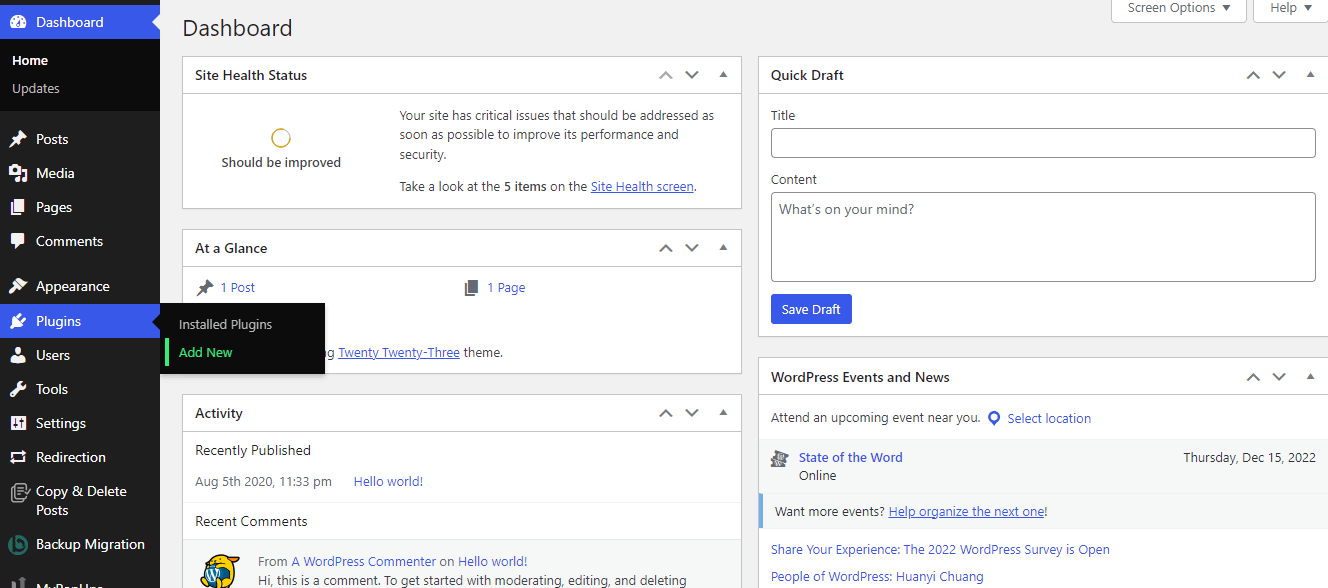Open Comments via the speech bubble icon
This screenshot has height=588, width=1328.
pyautogui.click(x=20, y=241)
